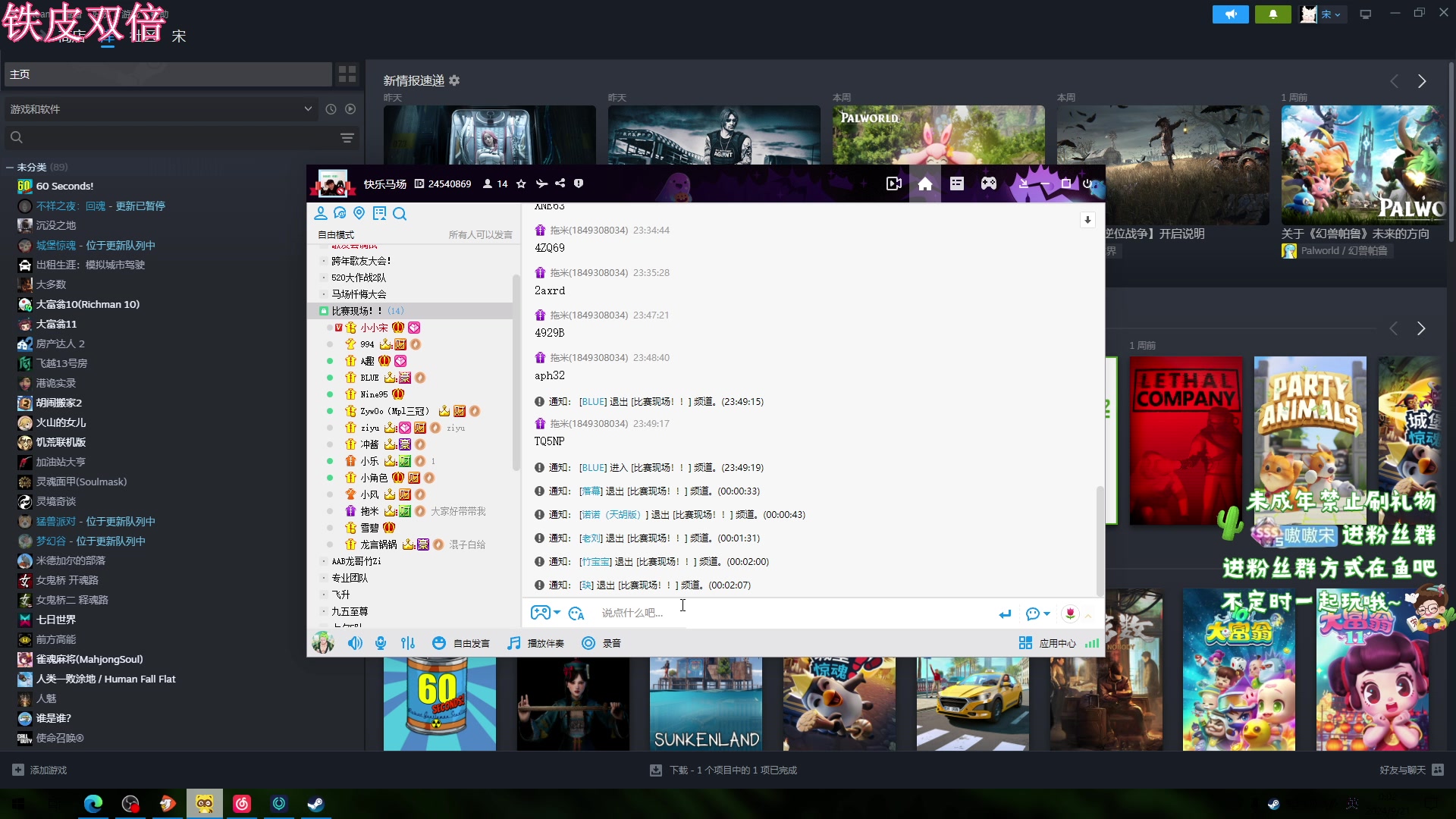Open Steam announcements megaphone icon
Image resolution: width=1456 pixels, height=819 pixels.
(1230, 14)
